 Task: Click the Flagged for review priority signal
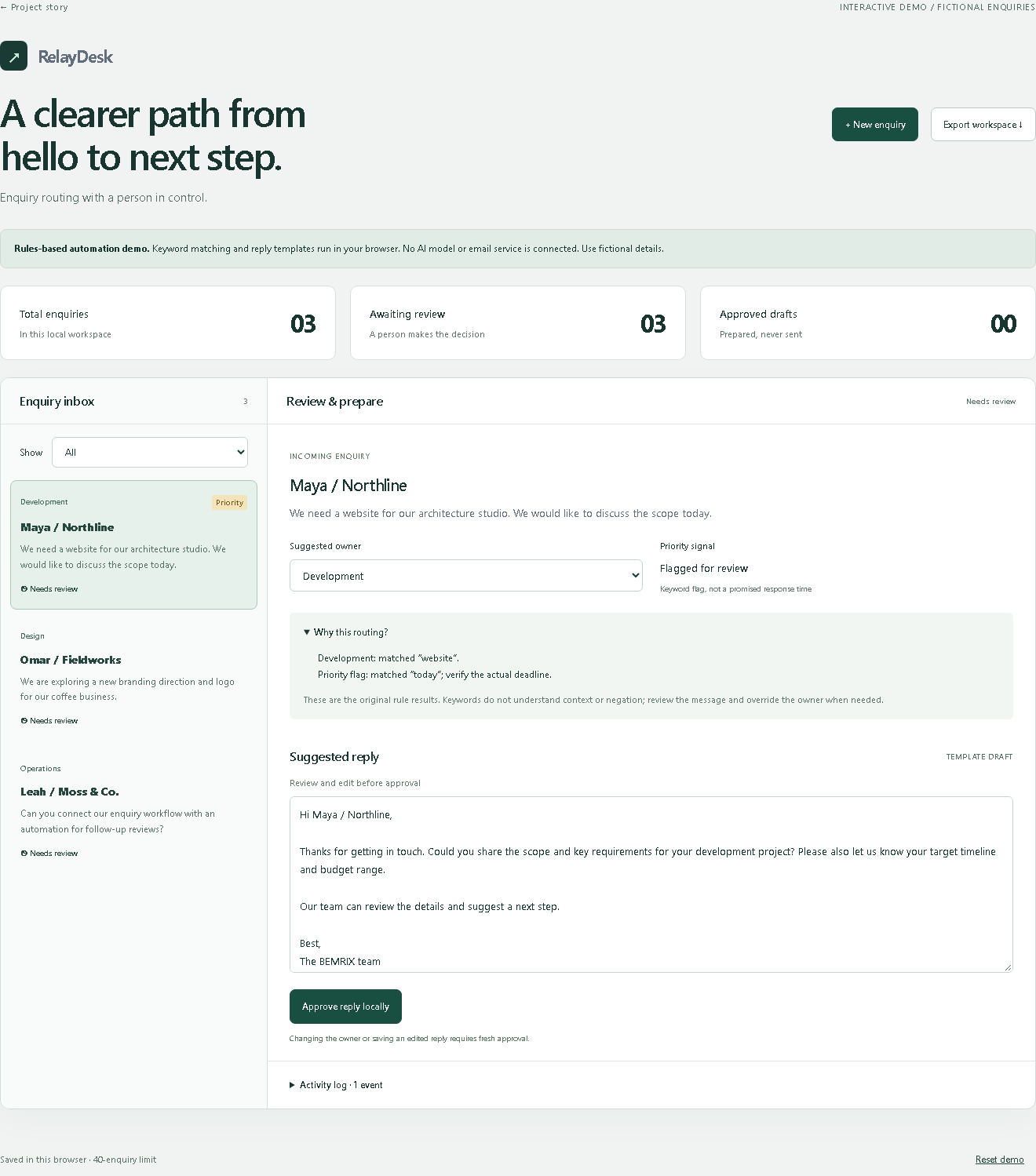click(x=704, y=568)
